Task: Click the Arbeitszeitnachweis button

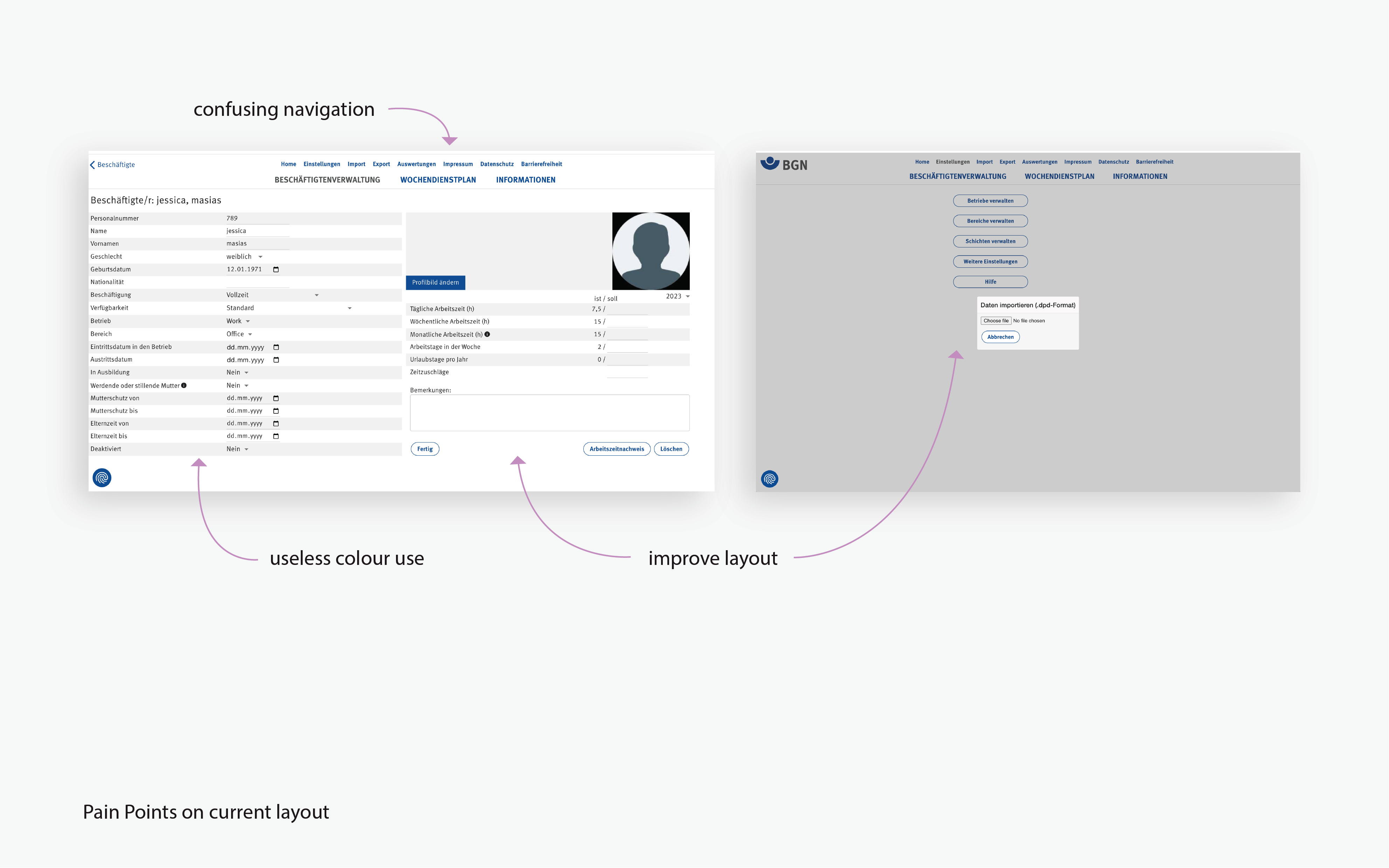Action: pos(617,449)
